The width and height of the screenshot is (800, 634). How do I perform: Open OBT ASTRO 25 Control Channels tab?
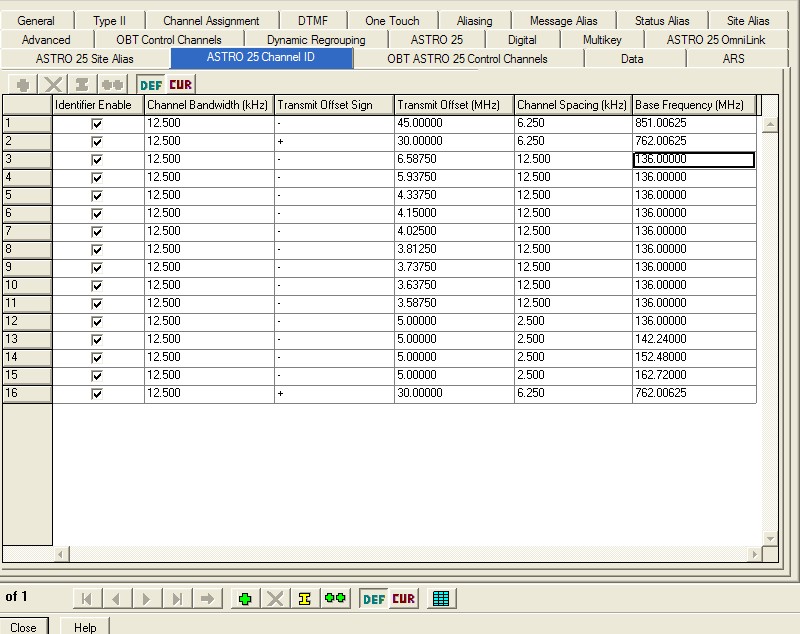(x=467, y=59)
